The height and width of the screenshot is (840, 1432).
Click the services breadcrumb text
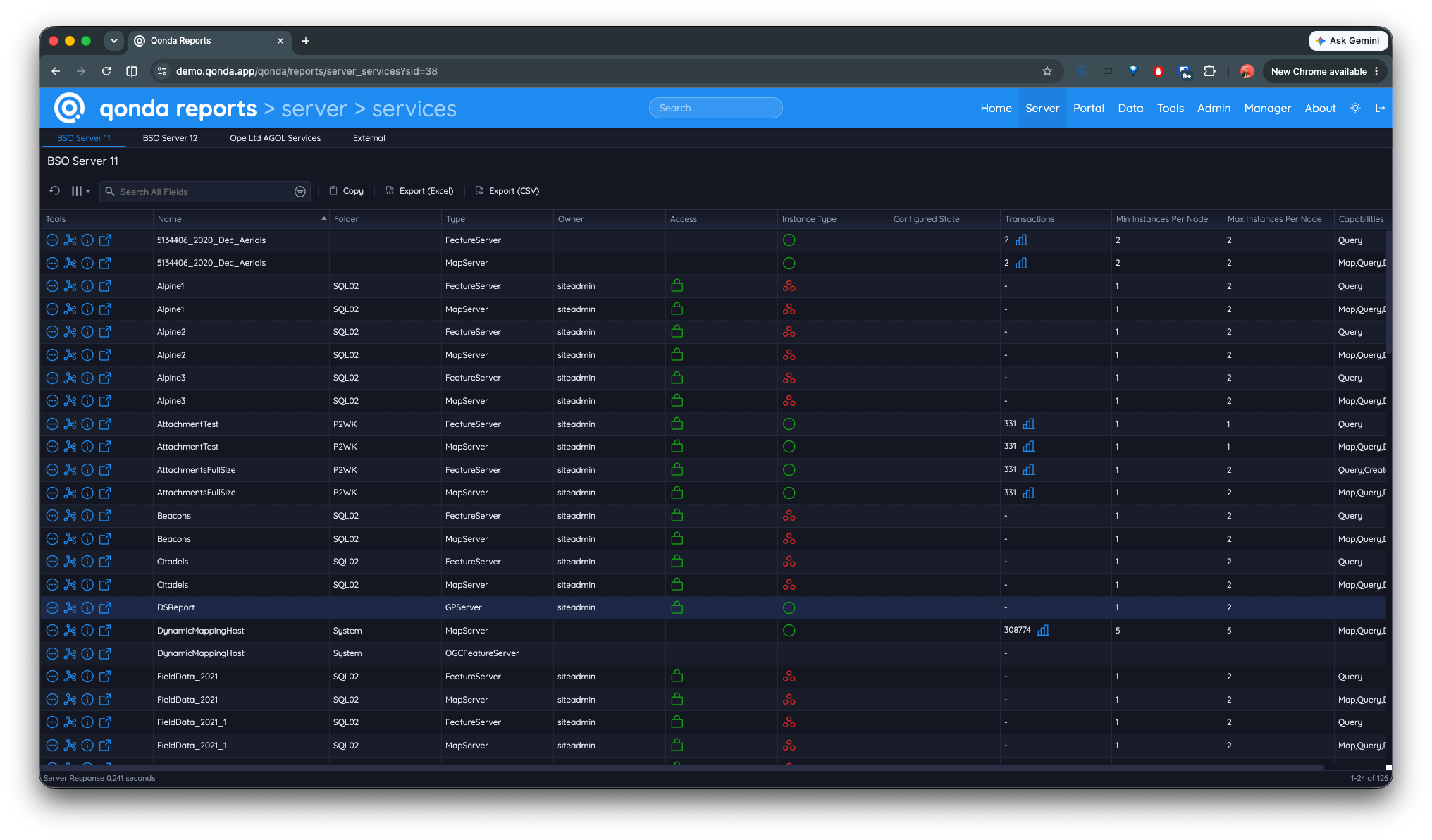tap(414, 109)
